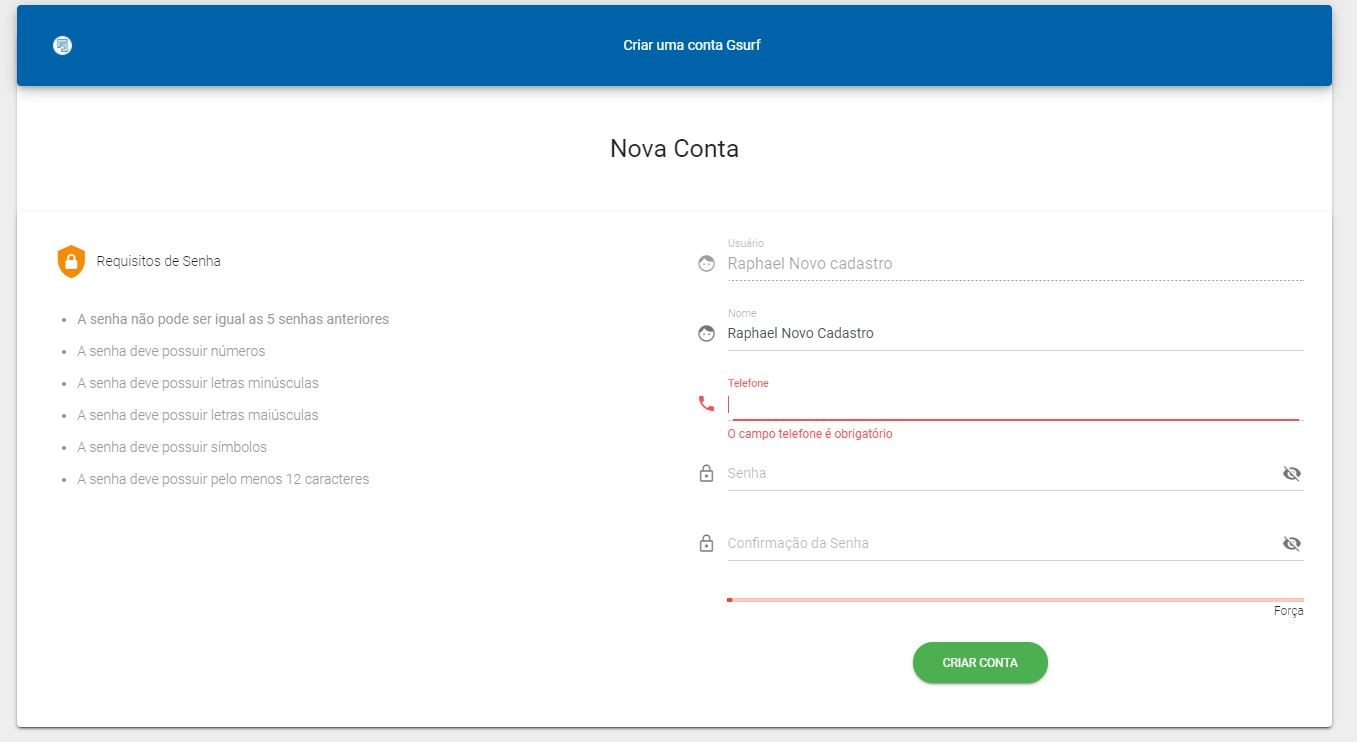Click the password strength bar
Screen dimensions: 1357x742
point(1014,599)
